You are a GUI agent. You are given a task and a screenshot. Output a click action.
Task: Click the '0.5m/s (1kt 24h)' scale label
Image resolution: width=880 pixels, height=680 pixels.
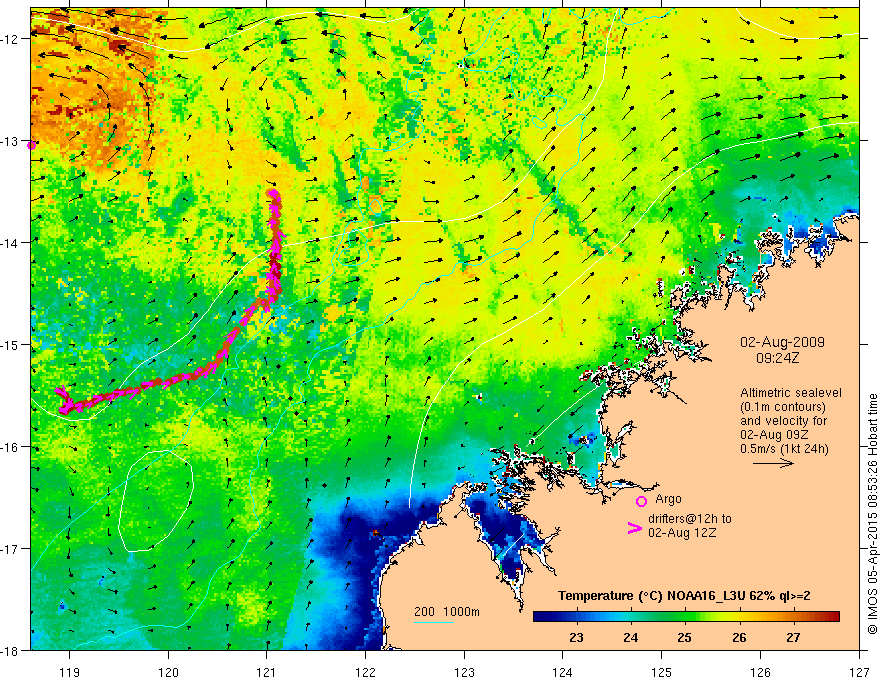[784, 448]
